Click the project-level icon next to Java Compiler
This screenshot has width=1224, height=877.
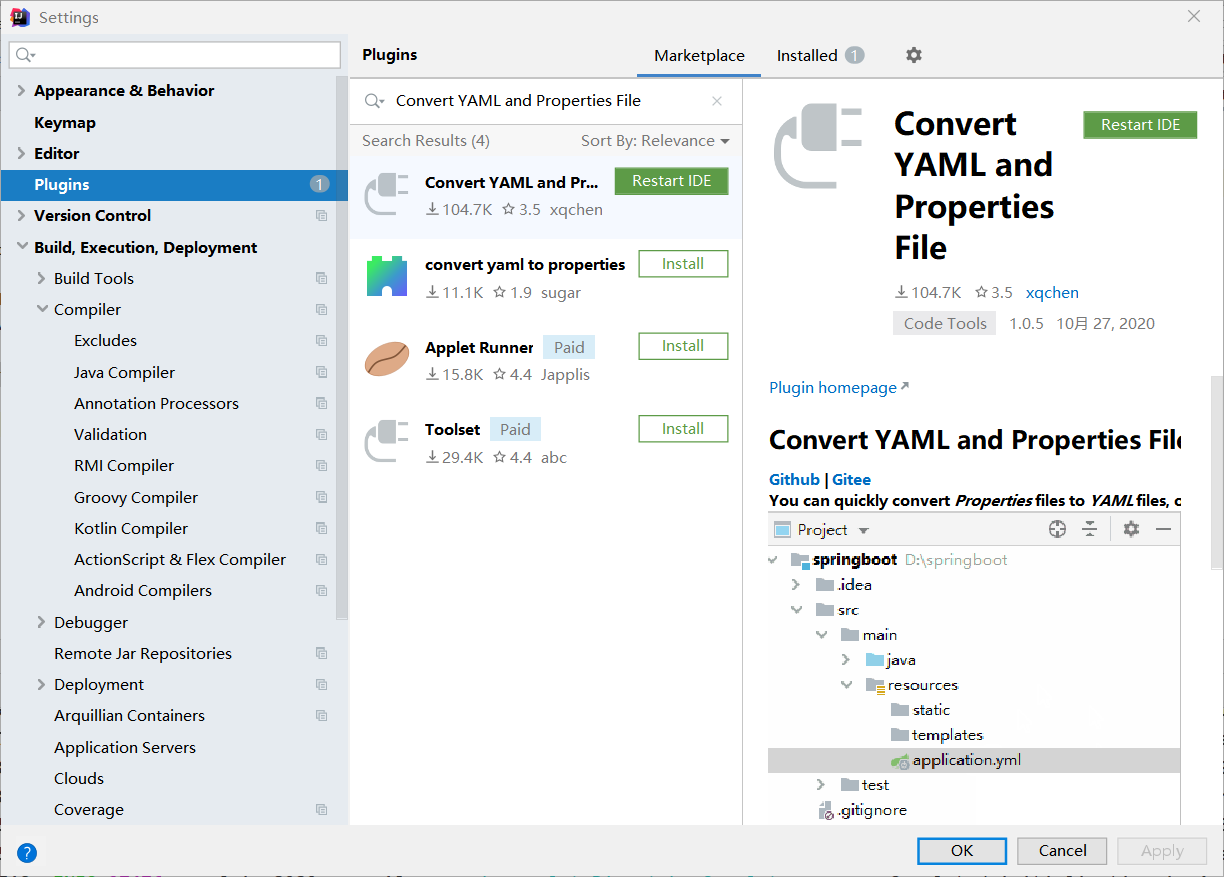tap(321, 372)
